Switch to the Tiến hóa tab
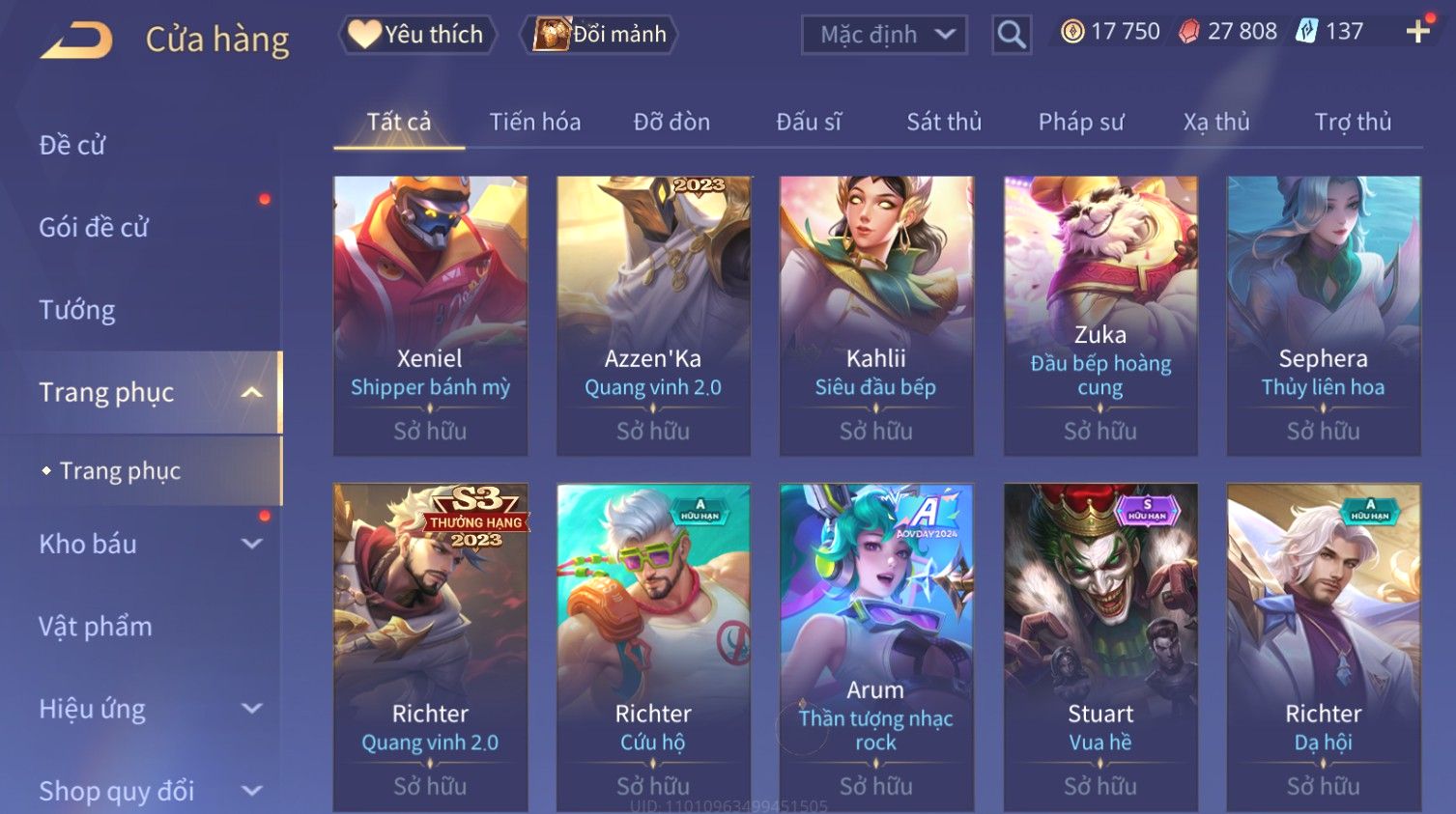 coord(534,122)
